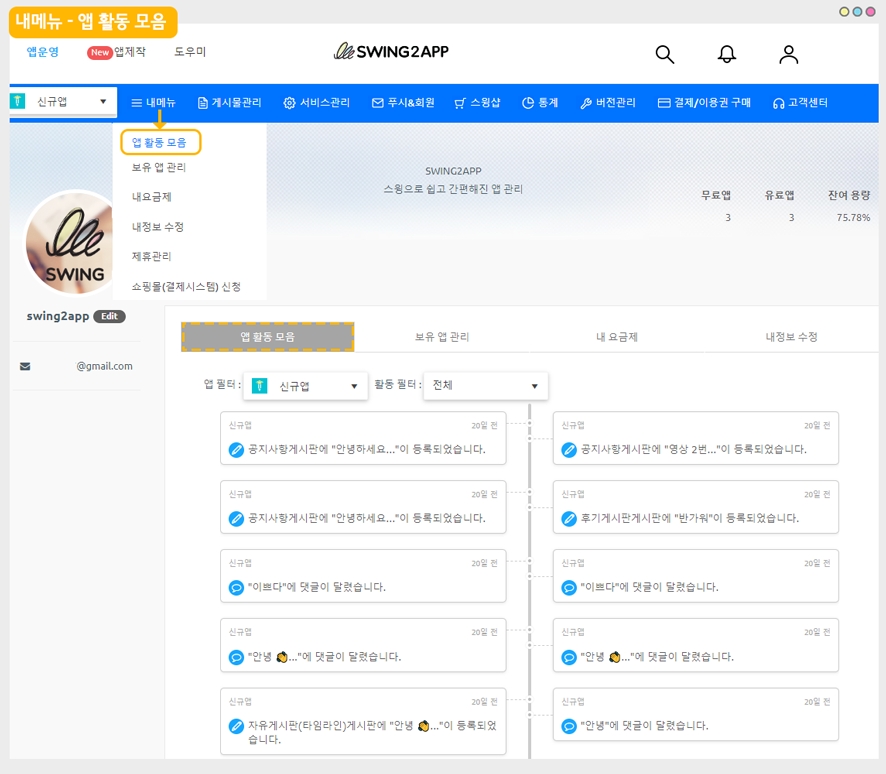Open notifications bell icon

click(x=727, y=54)
